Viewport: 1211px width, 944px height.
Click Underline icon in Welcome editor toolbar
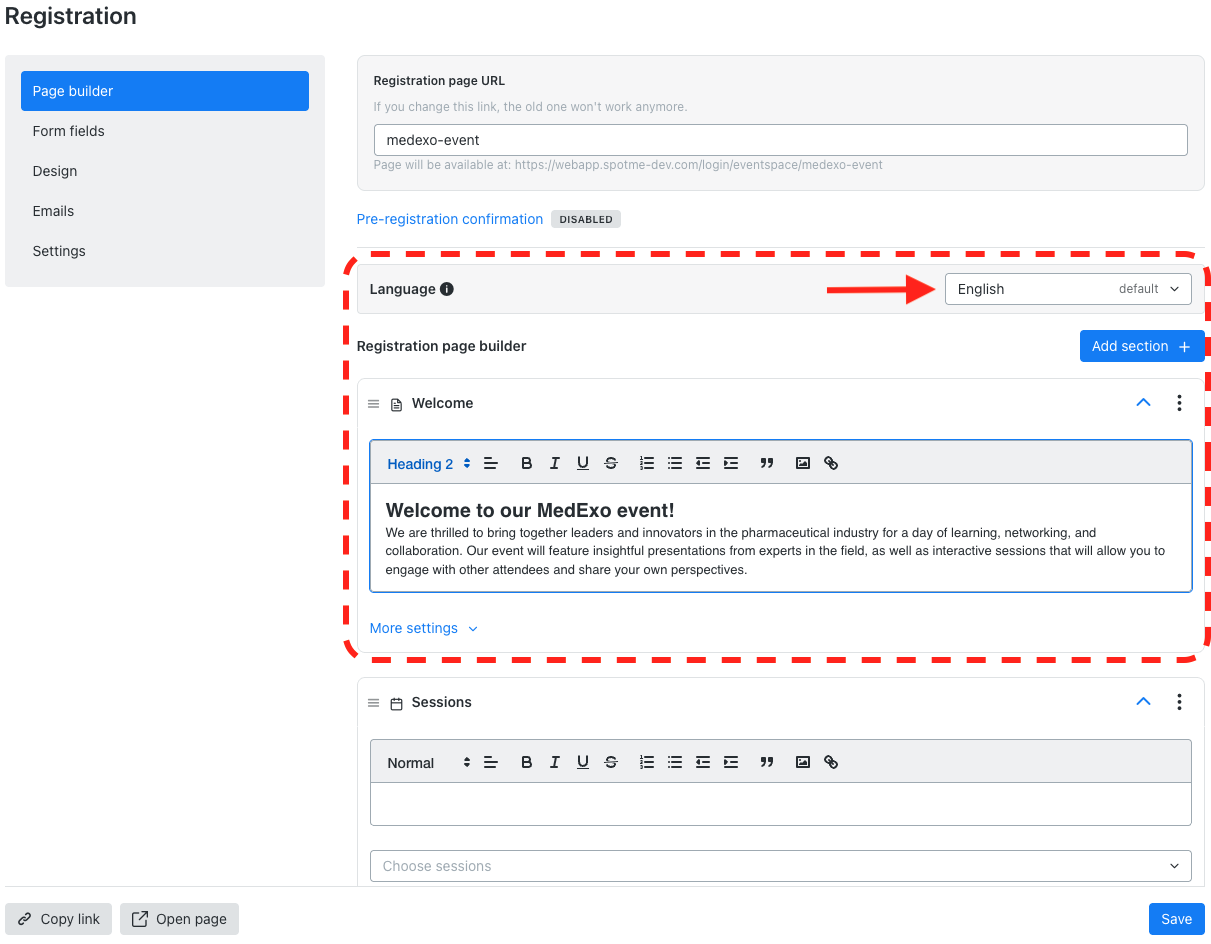point(583,463)
